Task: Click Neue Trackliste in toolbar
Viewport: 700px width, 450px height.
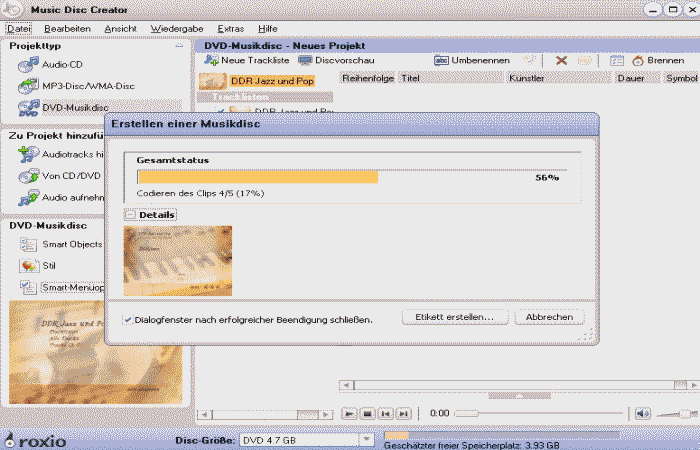Action: [211, 60]
